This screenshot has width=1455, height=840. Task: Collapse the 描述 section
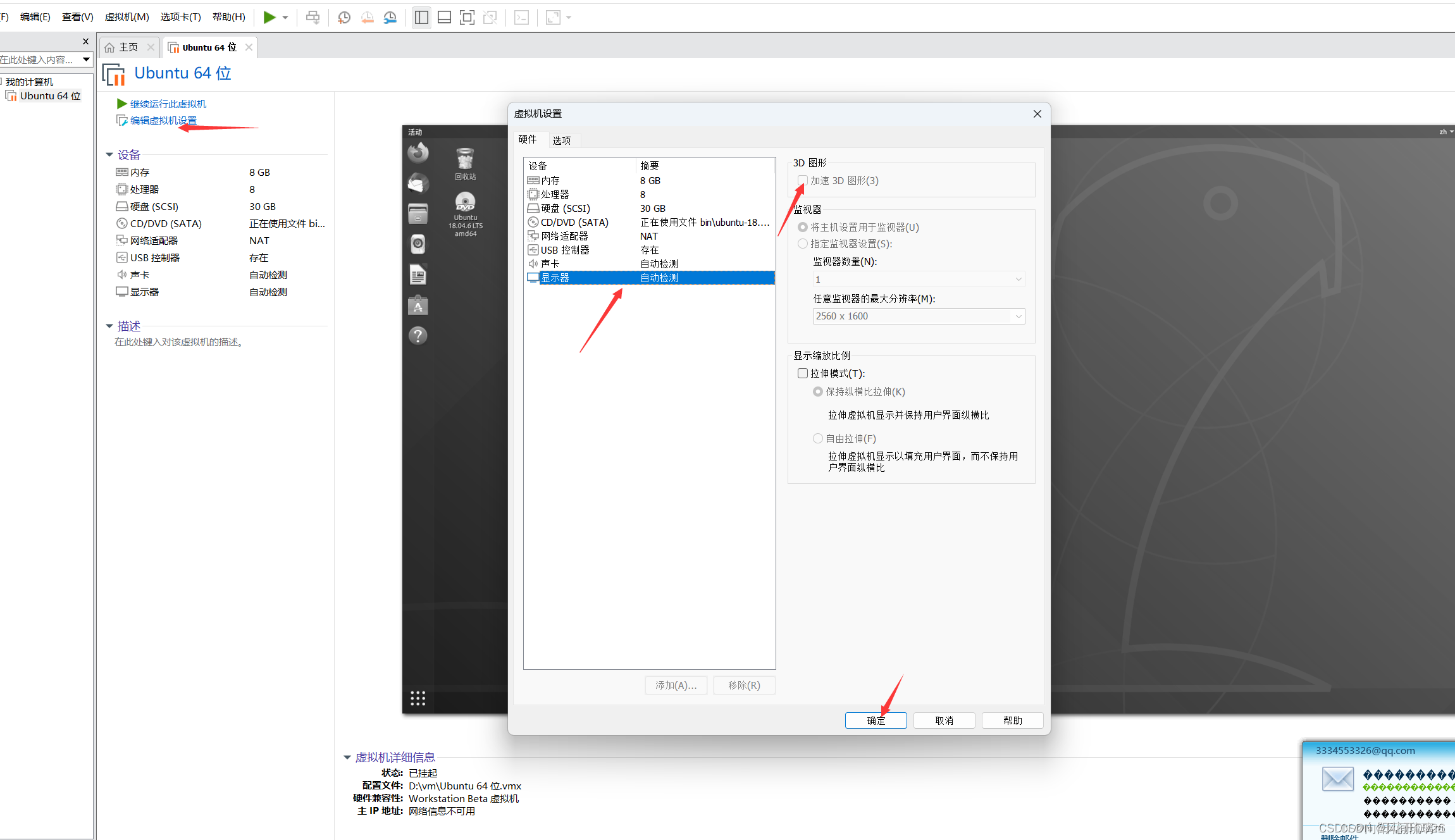point(109,326)
